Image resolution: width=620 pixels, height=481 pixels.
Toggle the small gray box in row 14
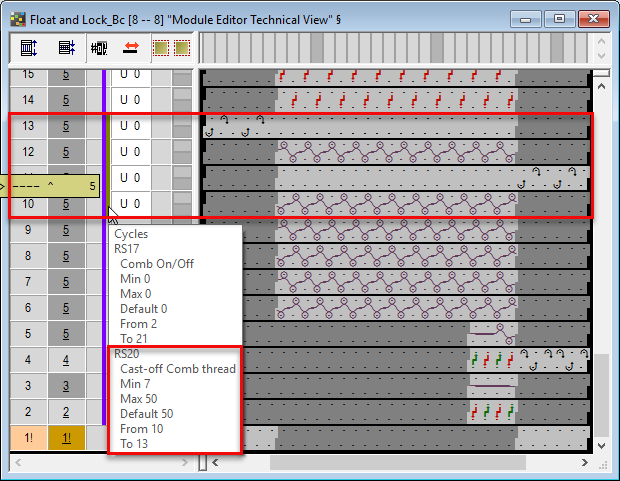(x=182, y=100)
